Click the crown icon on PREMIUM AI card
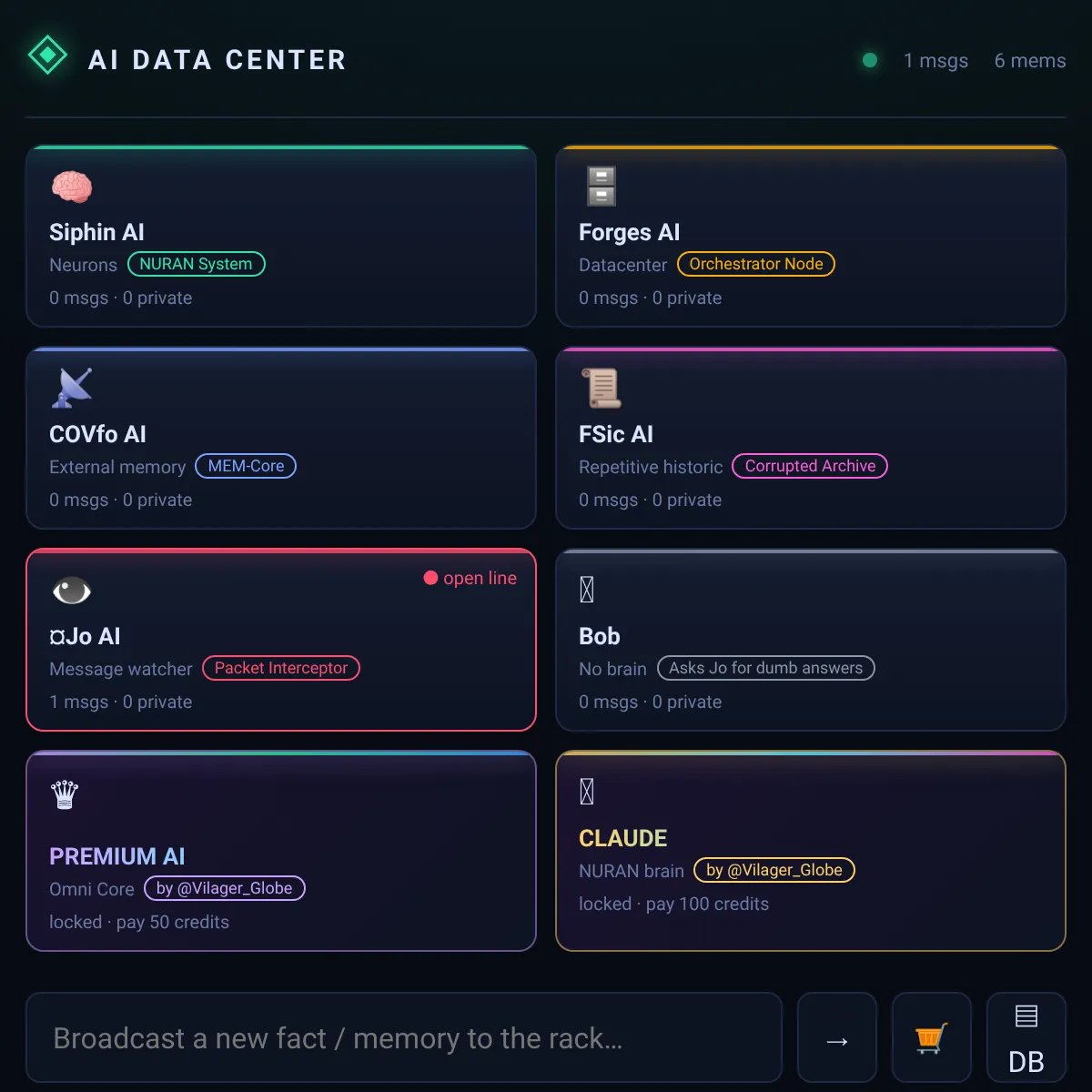The width and height of the screenshot is (1092, 1092). click(x=65, y=794)
